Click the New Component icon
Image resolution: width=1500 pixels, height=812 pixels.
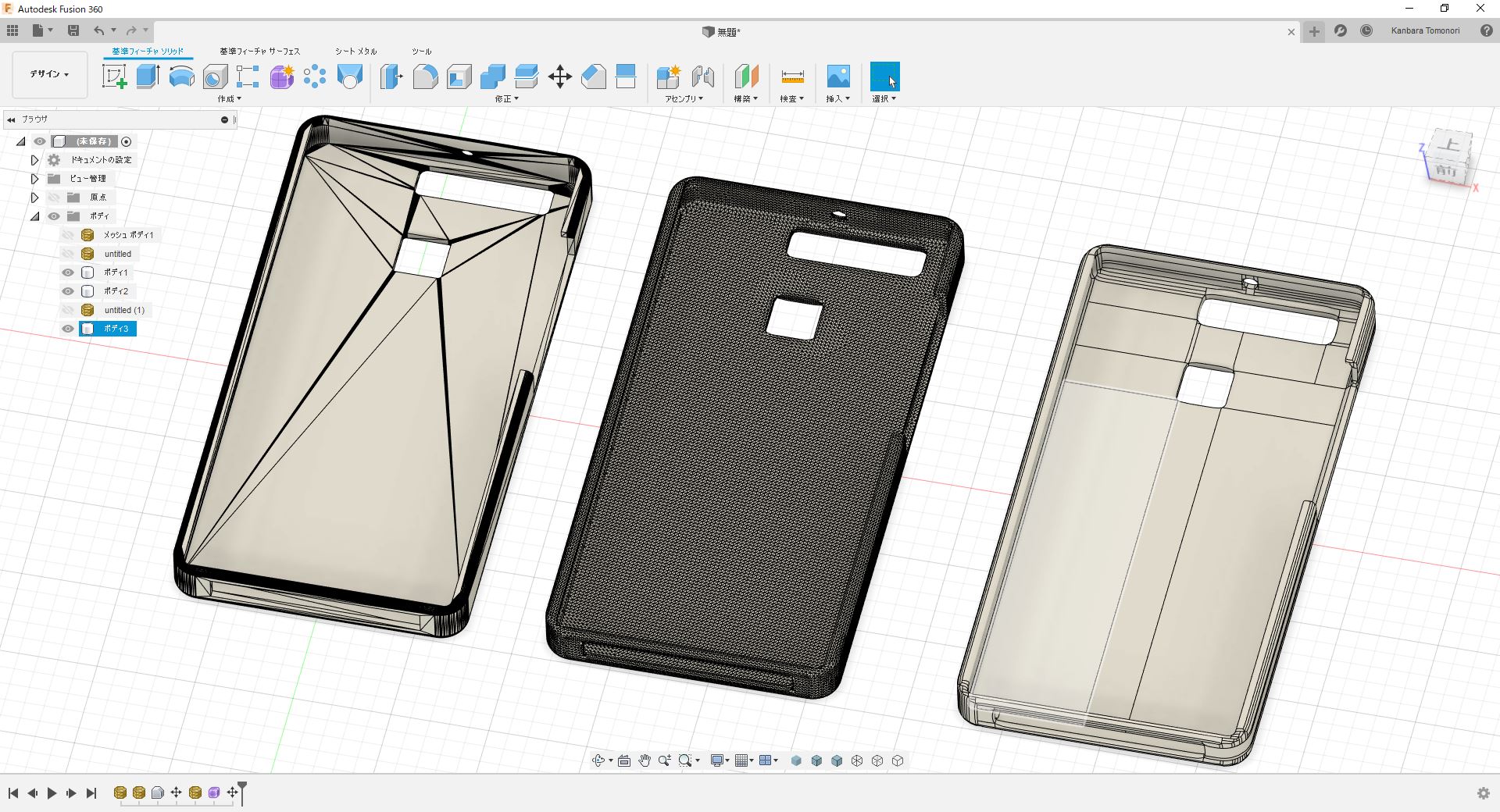click(669, 77)
